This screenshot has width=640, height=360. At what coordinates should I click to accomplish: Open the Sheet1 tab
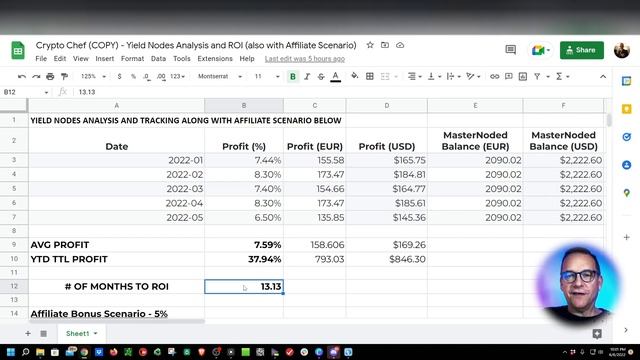(x=81, y=333)
